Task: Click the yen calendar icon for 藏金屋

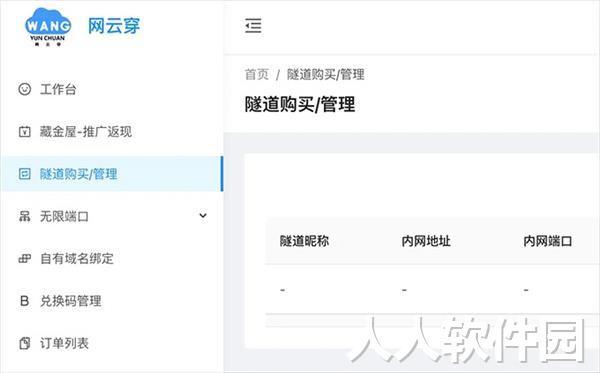Action: pyautogui.click(x=24, y=132)
